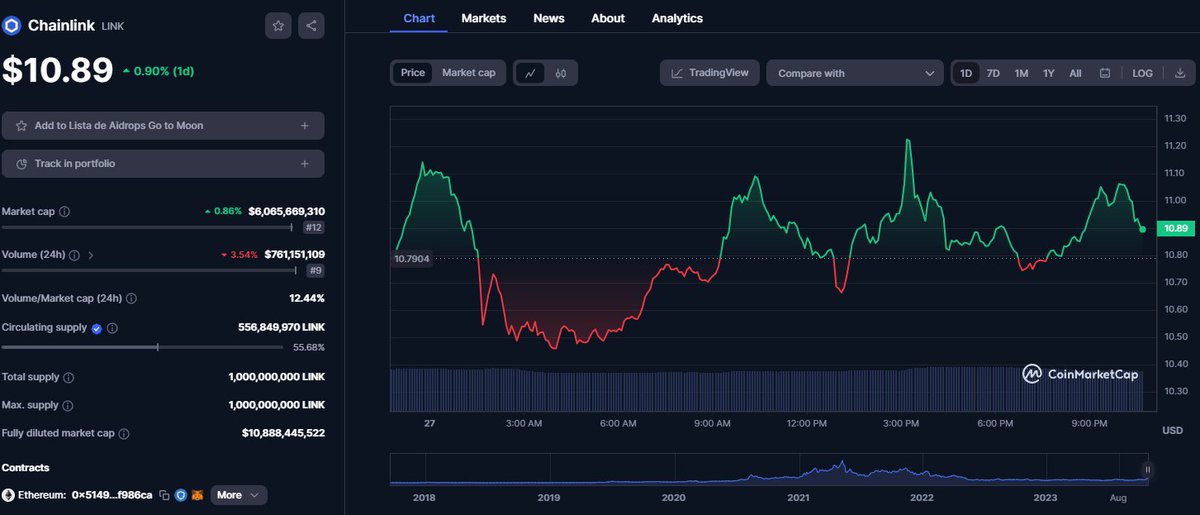This screenshot has height=515, width=1200.
Task: Show the Max. supply info icon
Action: pos(67,405)
